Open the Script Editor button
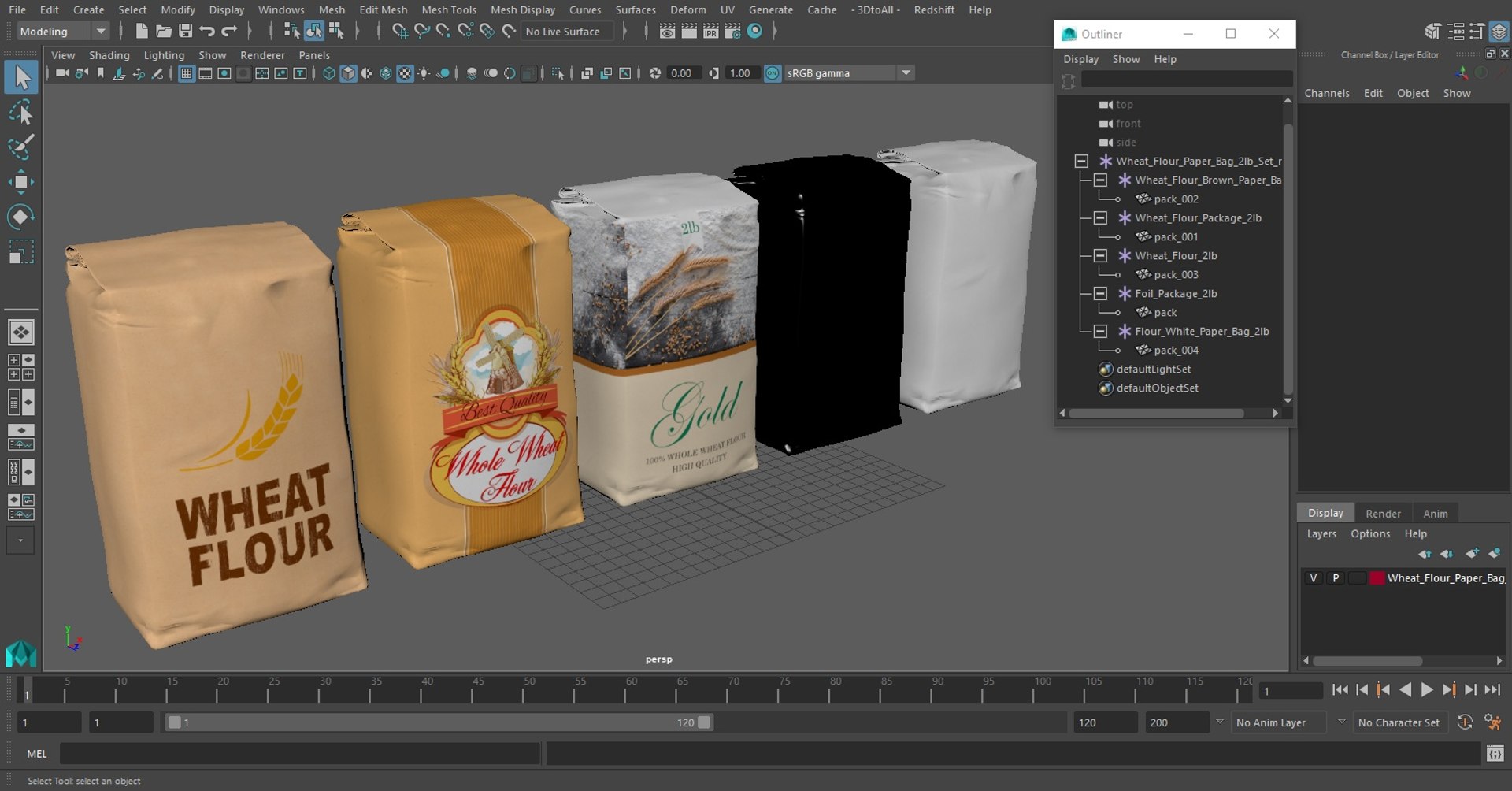 point(1495,754)
